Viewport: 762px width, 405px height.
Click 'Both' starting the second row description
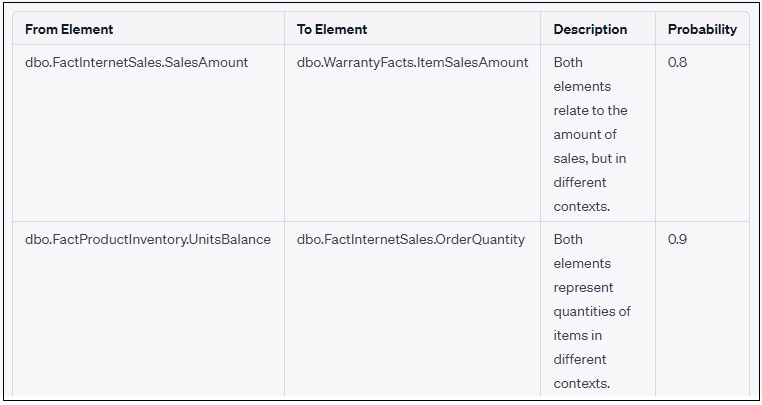pyautogui.click(x=568, y=239)
